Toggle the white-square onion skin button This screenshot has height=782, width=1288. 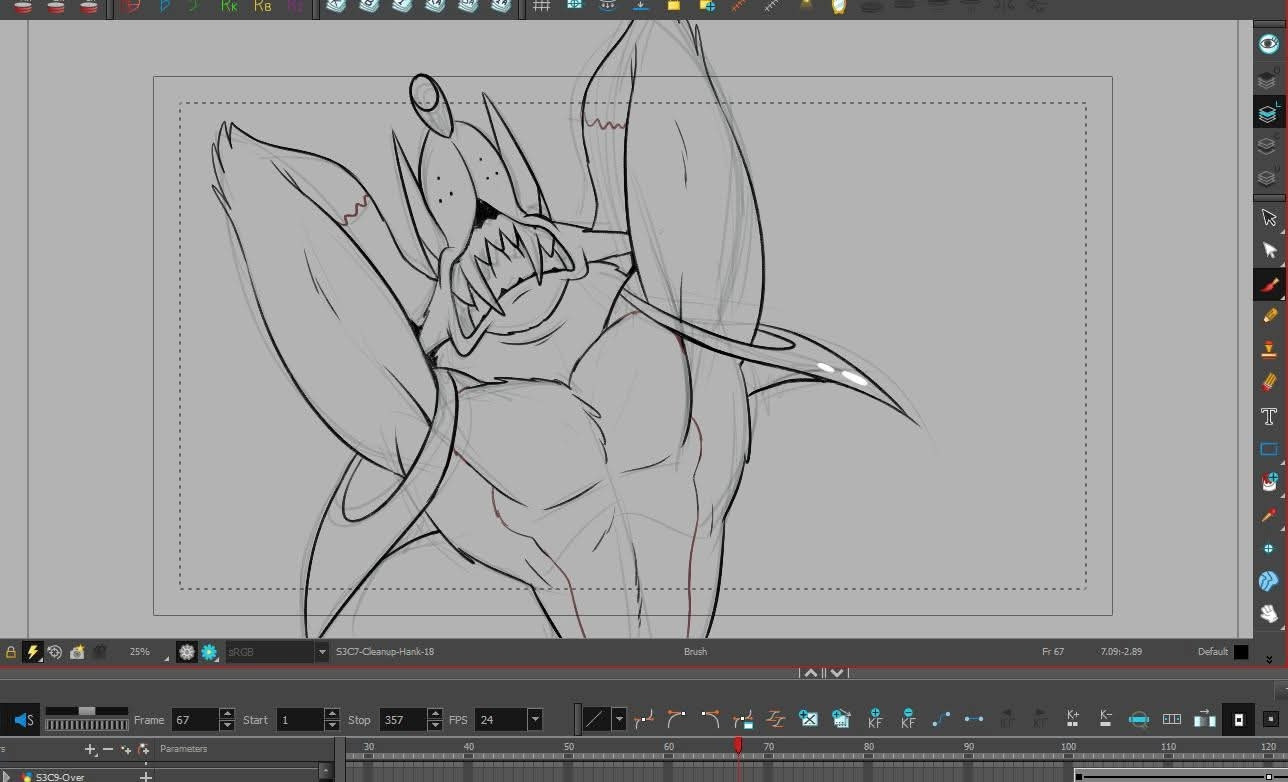point(1238,719)
